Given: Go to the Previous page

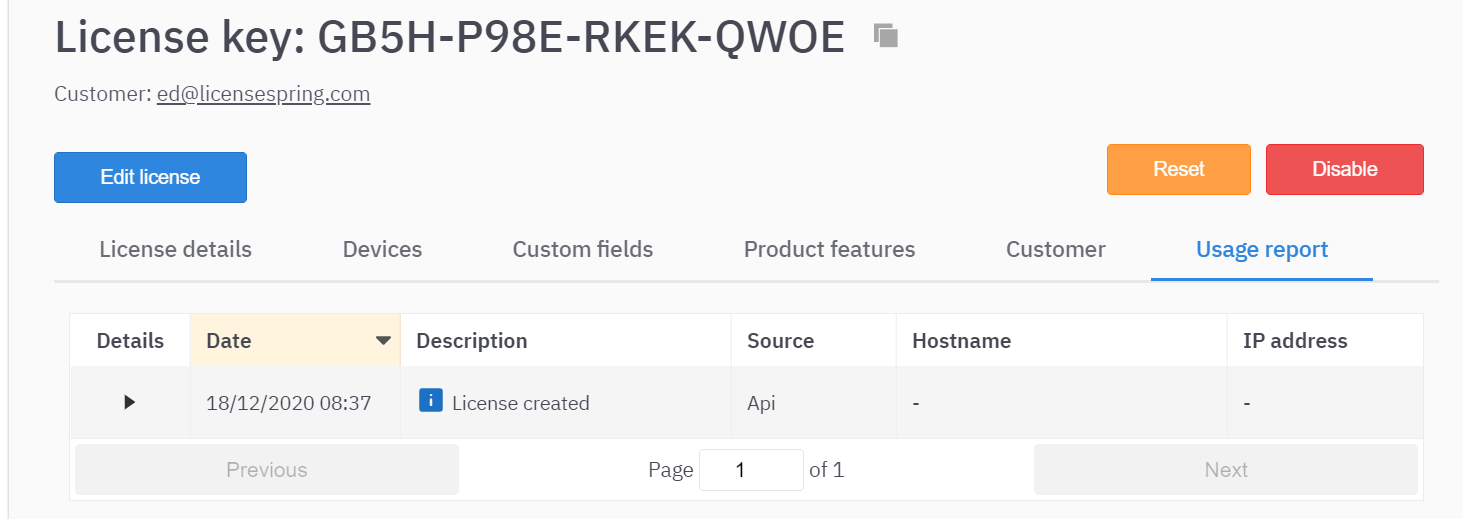Looking at the screenshot, I should (x=266, y=470).
